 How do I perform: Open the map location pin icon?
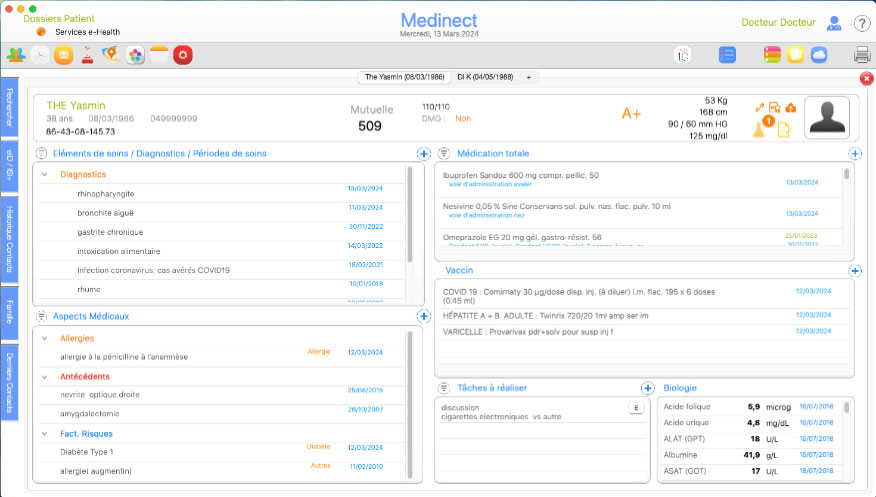pos(111,55)
